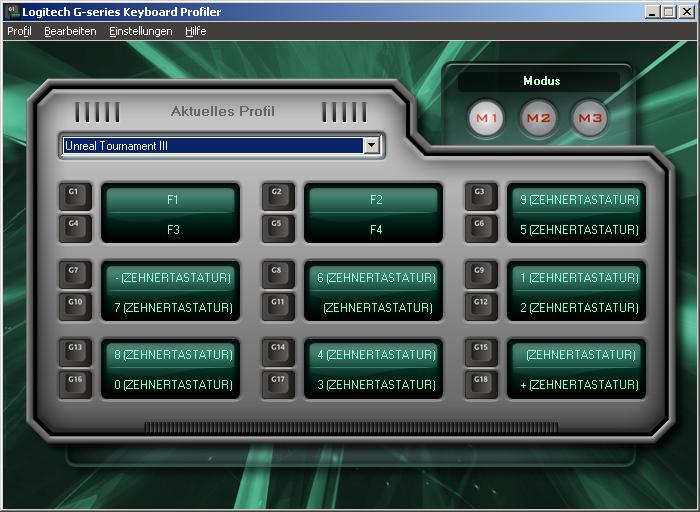Click the G6 key icon
This screenshot has width=700, height=512.
click(x=481, y=228)
